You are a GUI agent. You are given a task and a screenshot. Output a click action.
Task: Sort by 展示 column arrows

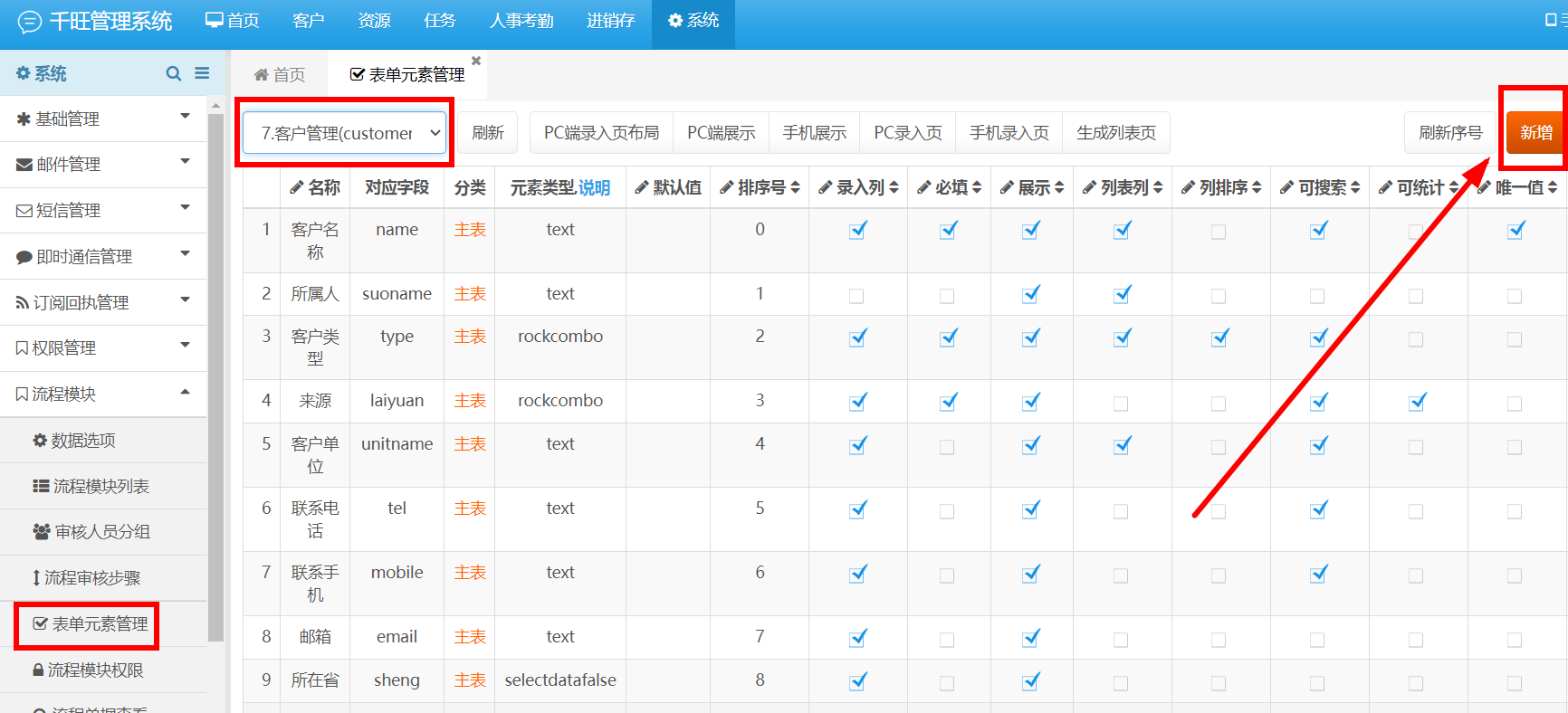tap(1059, 187)
